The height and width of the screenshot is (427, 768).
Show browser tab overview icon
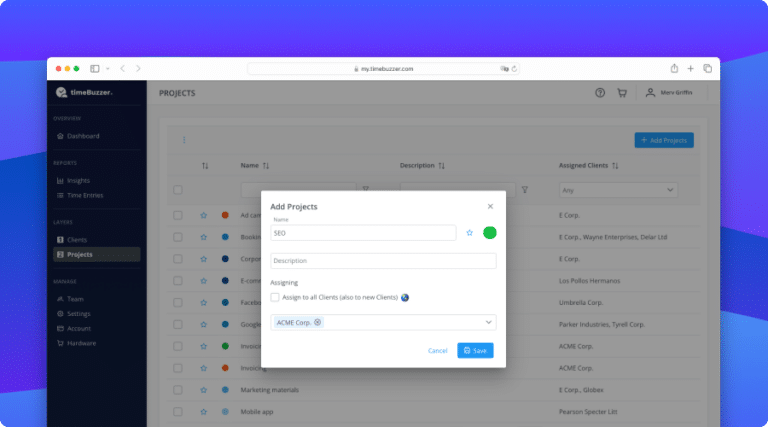click(707, 69)
